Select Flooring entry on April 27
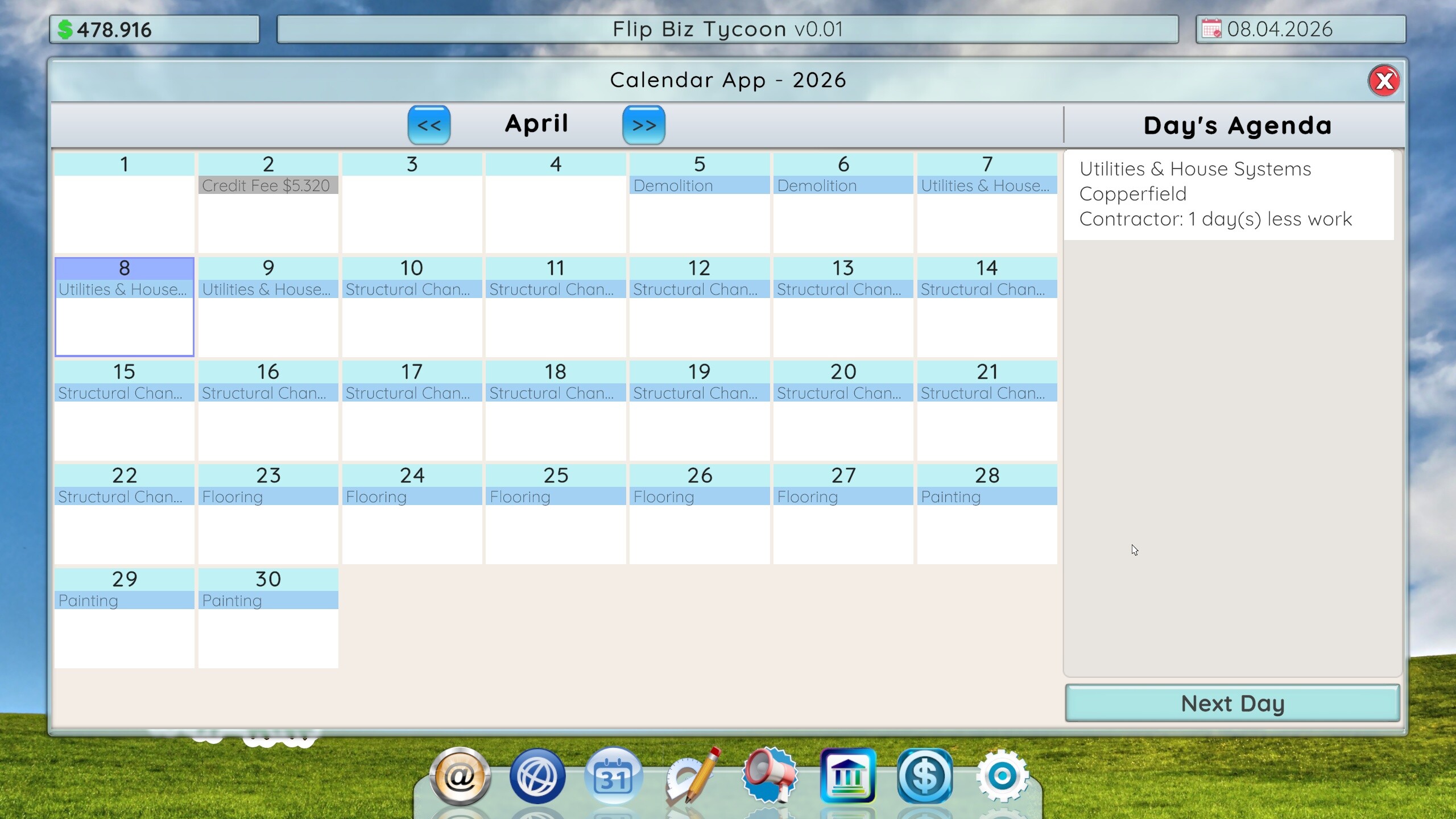 coord(843,497)
